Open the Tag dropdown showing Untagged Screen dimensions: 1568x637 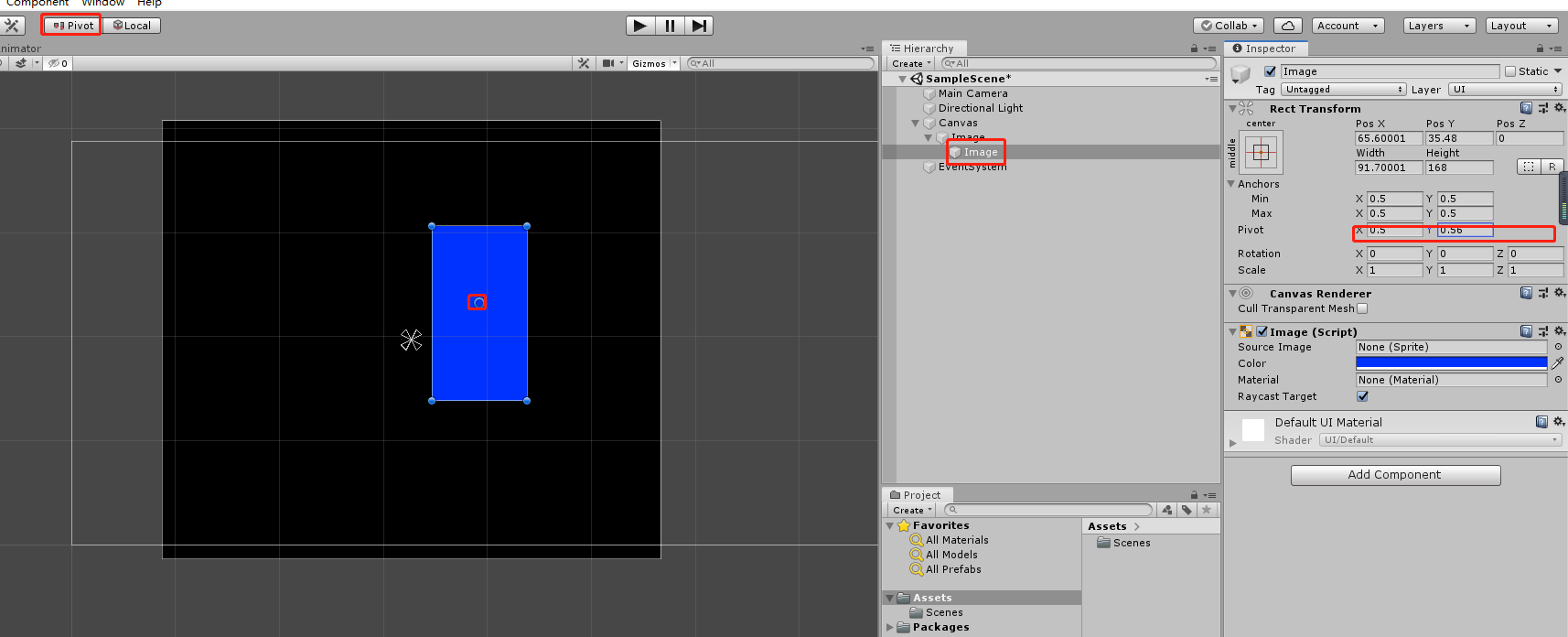(1343, 90)
